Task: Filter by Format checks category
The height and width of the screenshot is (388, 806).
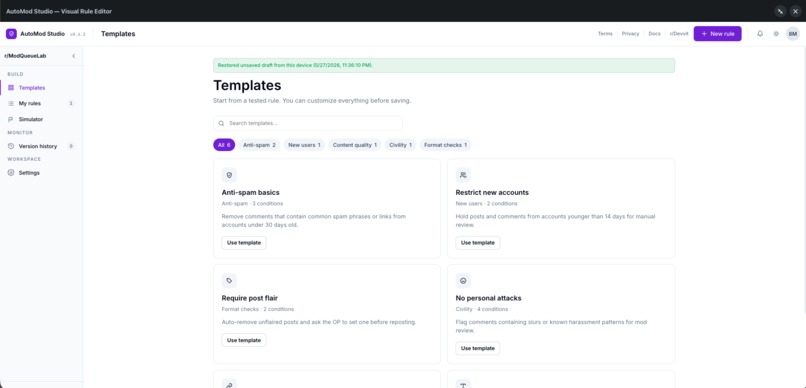Action: [445, 145]
